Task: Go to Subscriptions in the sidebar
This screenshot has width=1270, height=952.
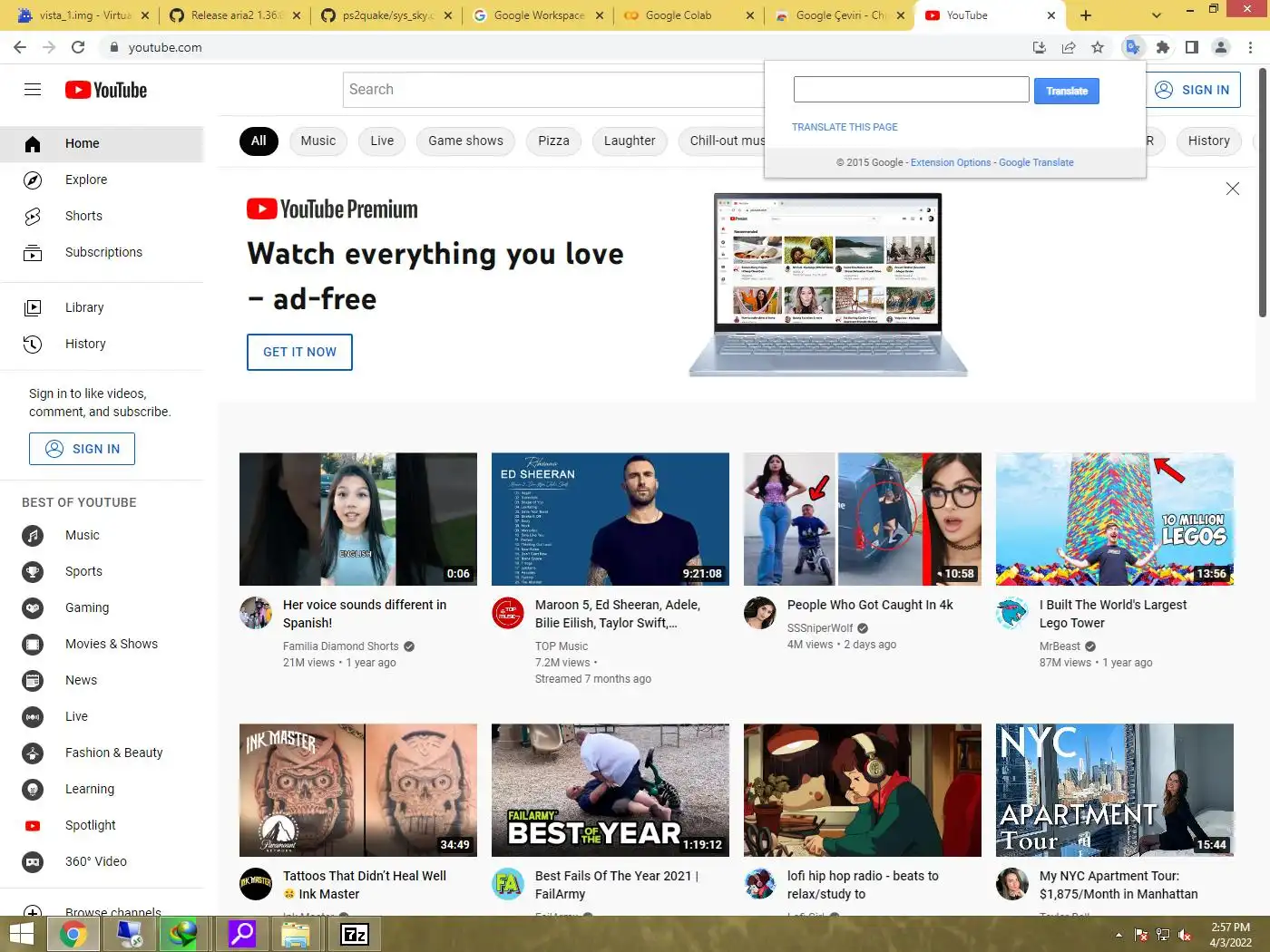Action: click(x=102, y=252)
